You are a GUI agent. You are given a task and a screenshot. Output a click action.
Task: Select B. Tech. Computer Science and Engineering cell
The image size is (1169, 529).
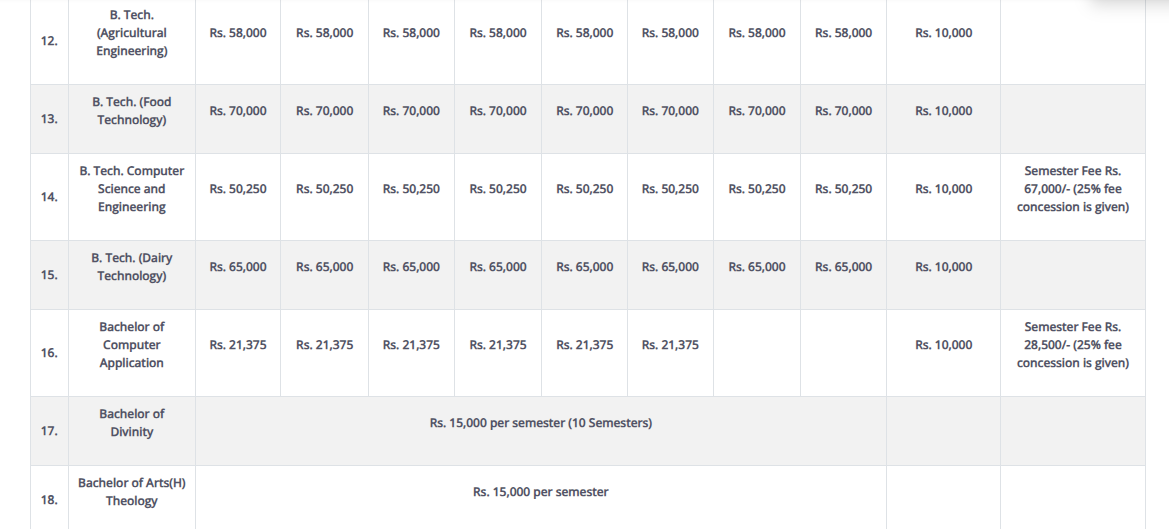[x=132, y=189]
